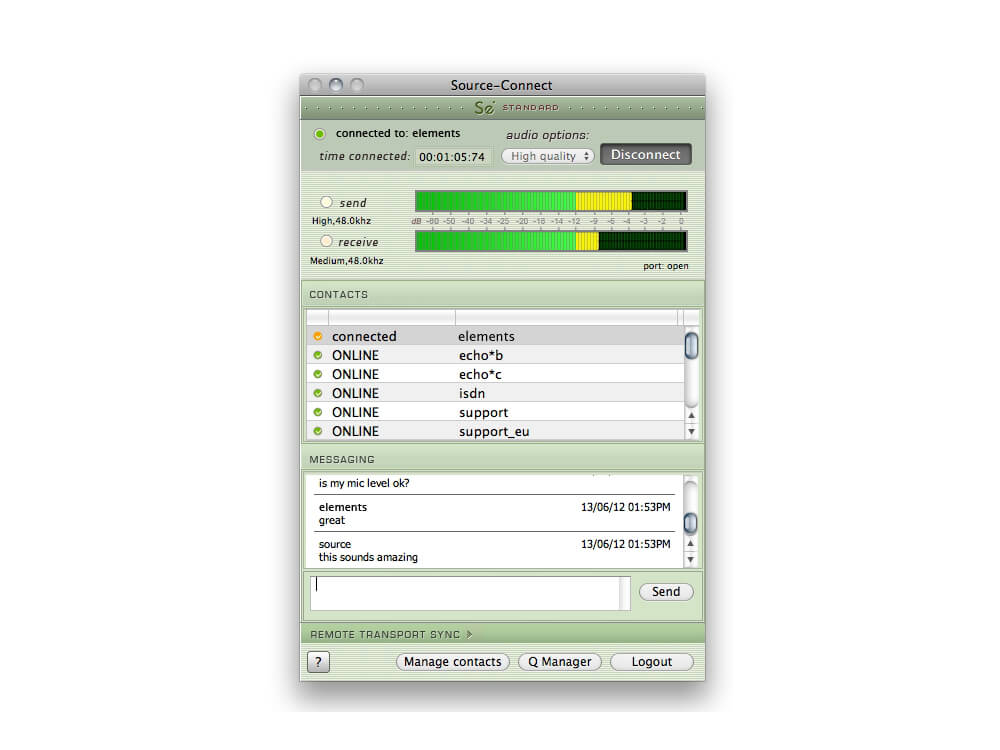Click the contacts name column header

[x=566, y=317]
